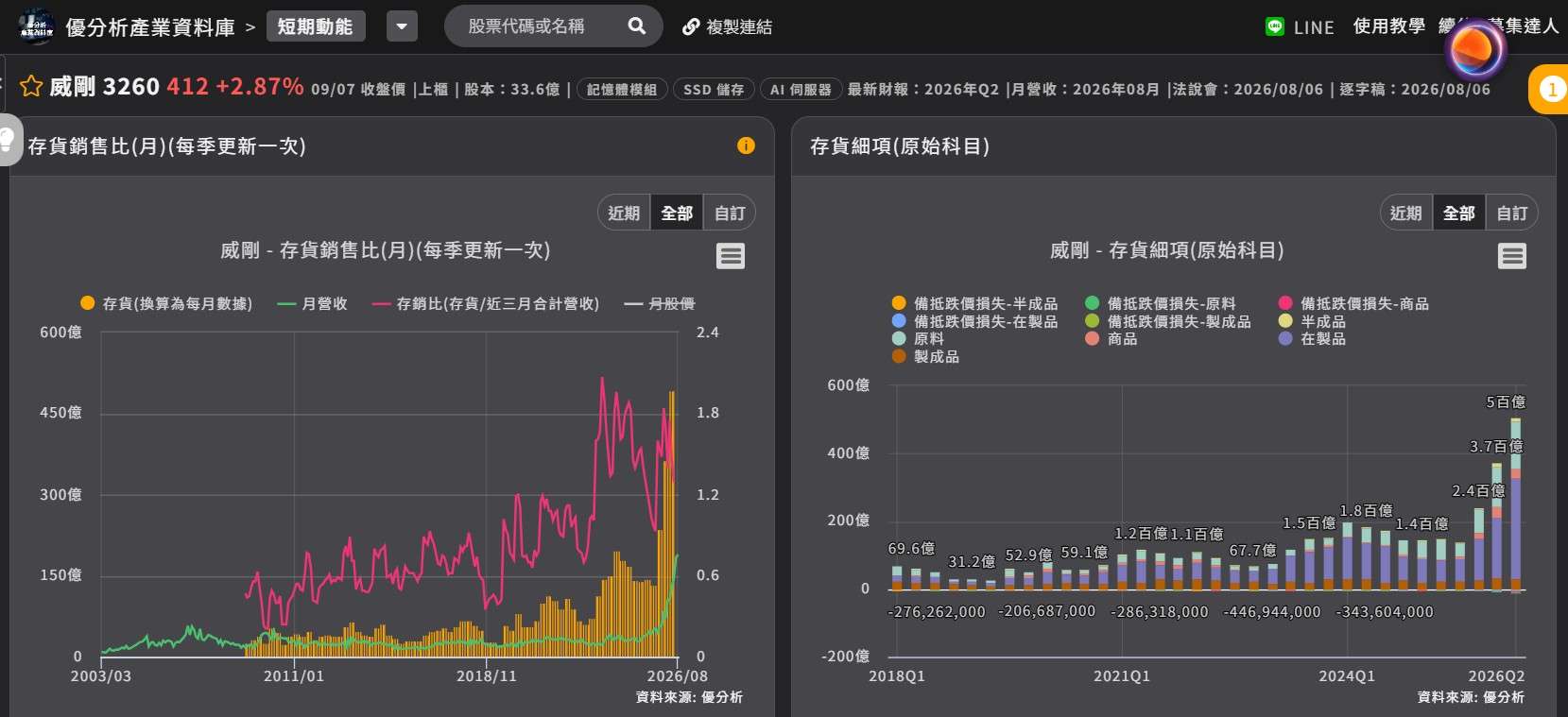Click the orange info icon on 存貨銷售比 panel
The image size is (1568, 717).
(x=746, y=145)
